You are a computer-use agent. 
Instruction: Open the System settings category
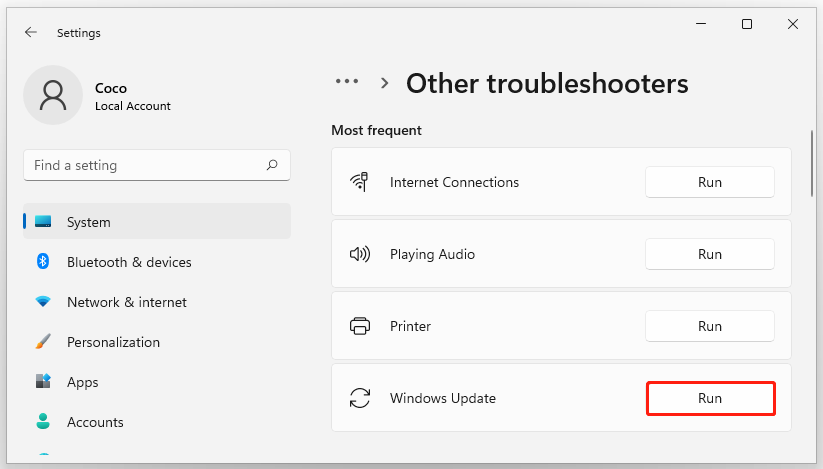(x=157, y=221)
